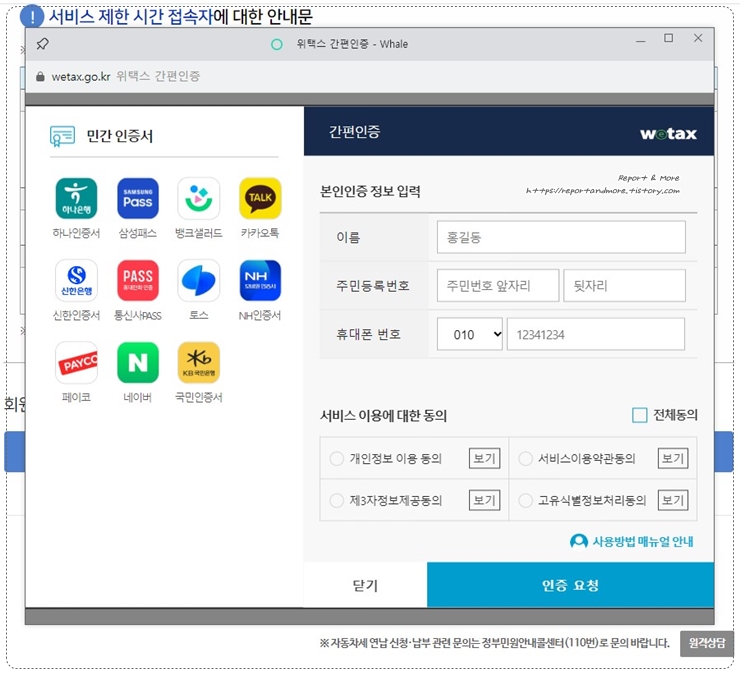Image resolution: width=740 pixels, height=675 pixels.
Task: Click the 인증 요청 button
Action: pyautogui.click(x=570, y=585)
